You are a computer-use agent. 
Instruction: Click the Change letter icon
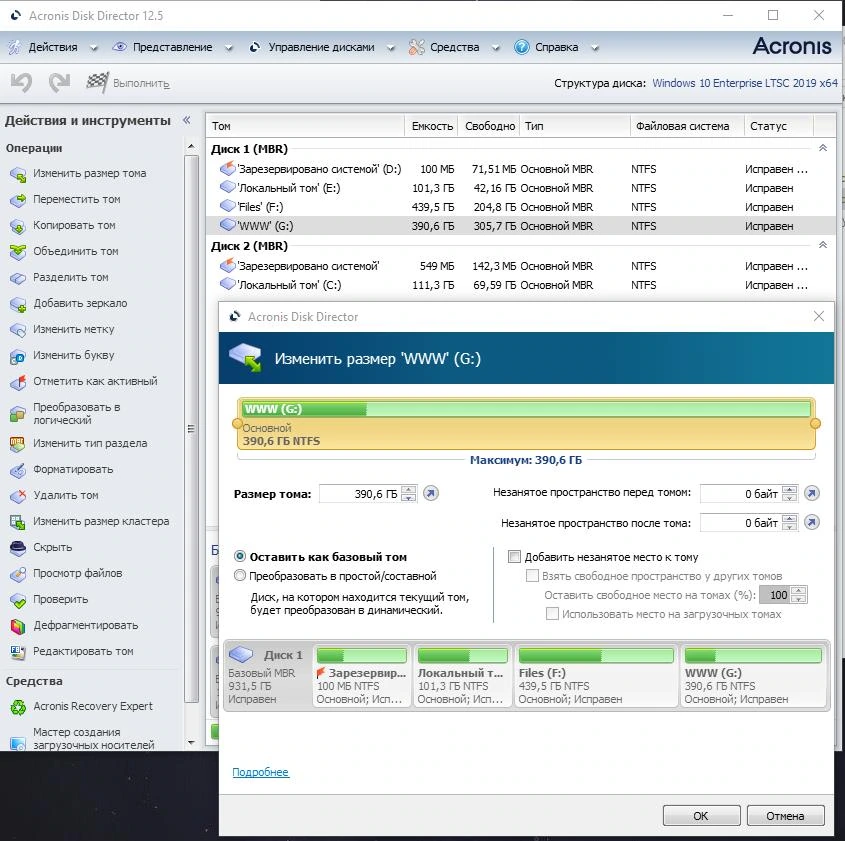18,356
